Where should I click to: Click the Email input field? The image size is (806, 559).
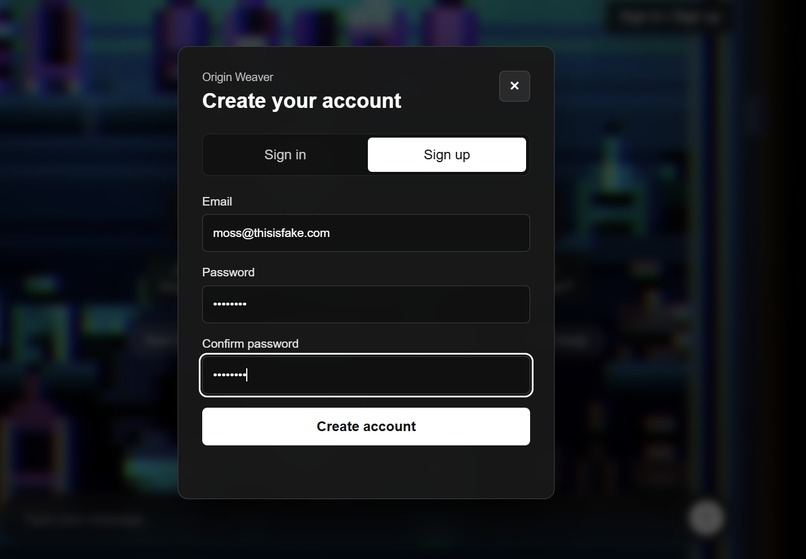[x=366, y=233]
